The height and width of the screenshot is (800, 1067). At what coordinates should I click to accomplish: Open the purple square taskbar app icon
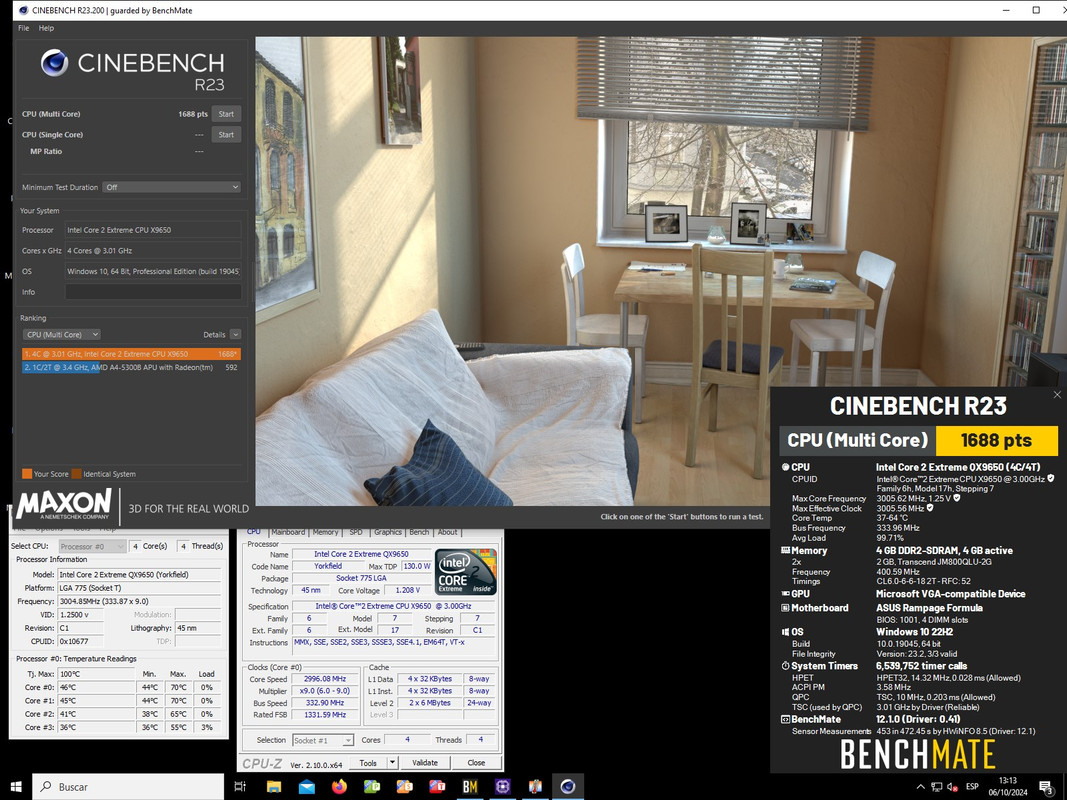coord(502,786)
